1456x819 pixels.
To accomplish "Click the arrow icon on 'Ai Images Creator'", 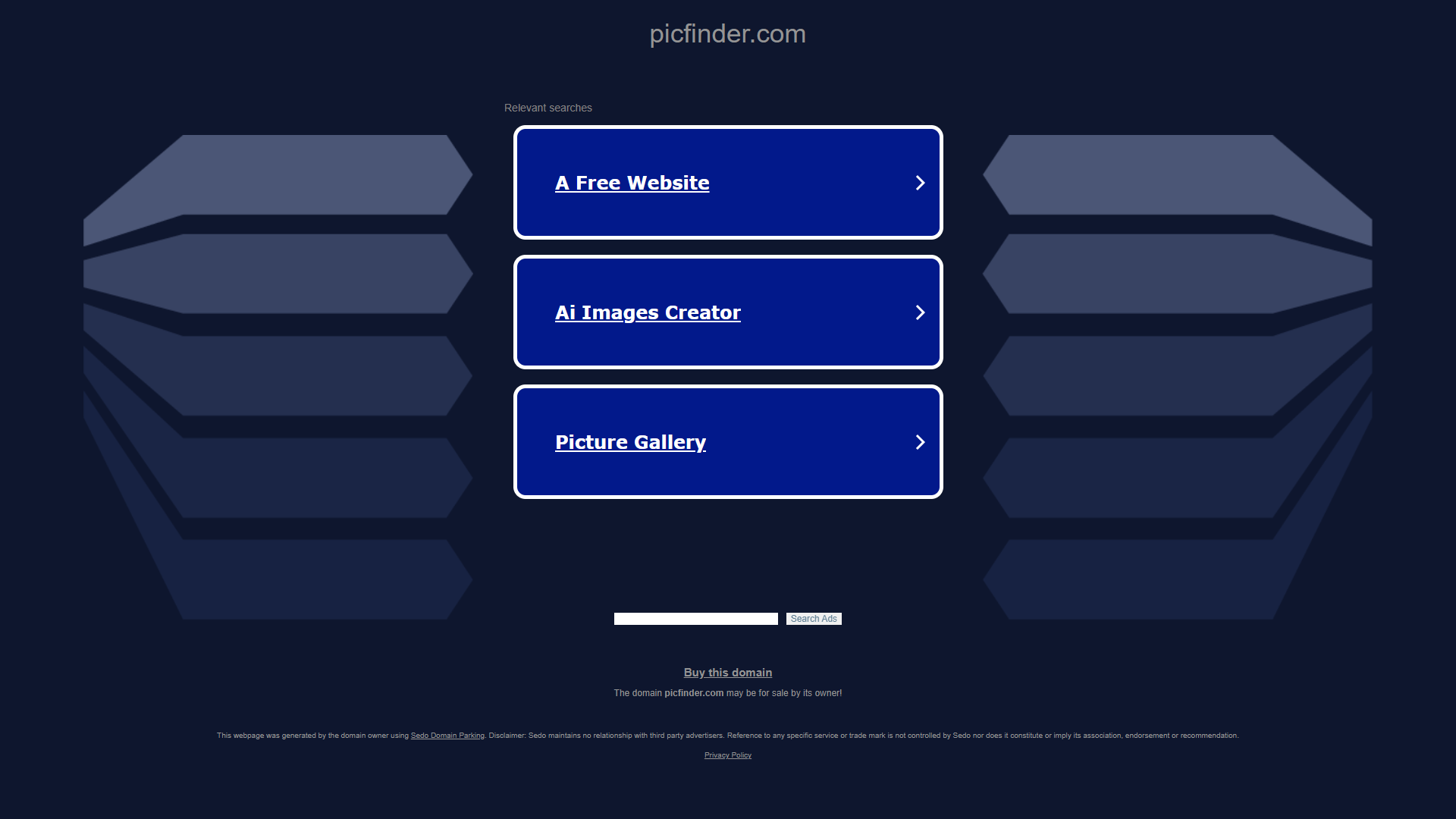I will click(x=917, y=312).
